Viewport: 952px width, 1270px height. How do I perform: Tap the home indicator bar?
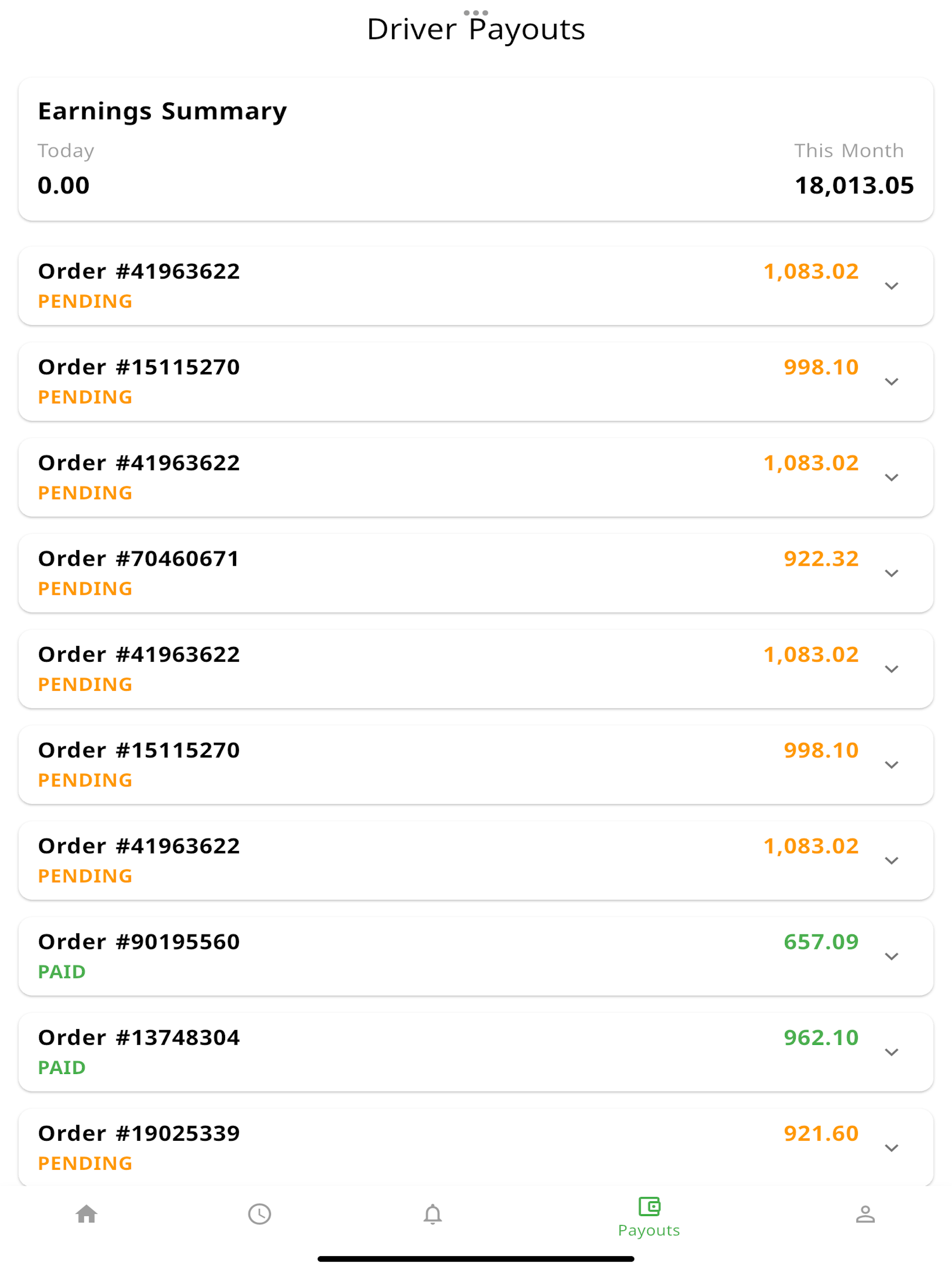click(476, 1258)
